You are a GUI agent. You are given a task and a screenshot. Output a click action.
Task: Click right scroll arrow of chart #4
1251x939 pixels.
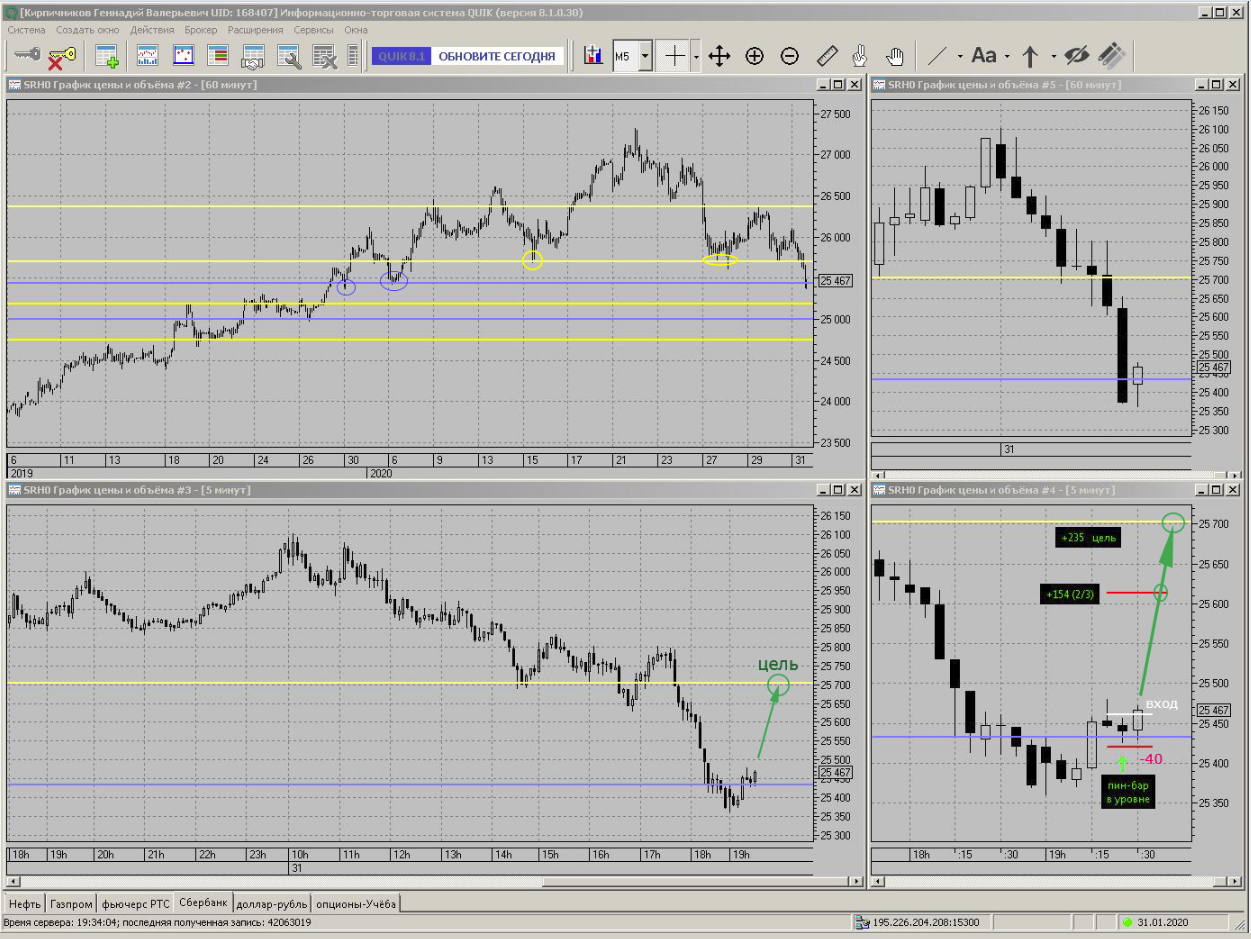(x=1236, y=881)
